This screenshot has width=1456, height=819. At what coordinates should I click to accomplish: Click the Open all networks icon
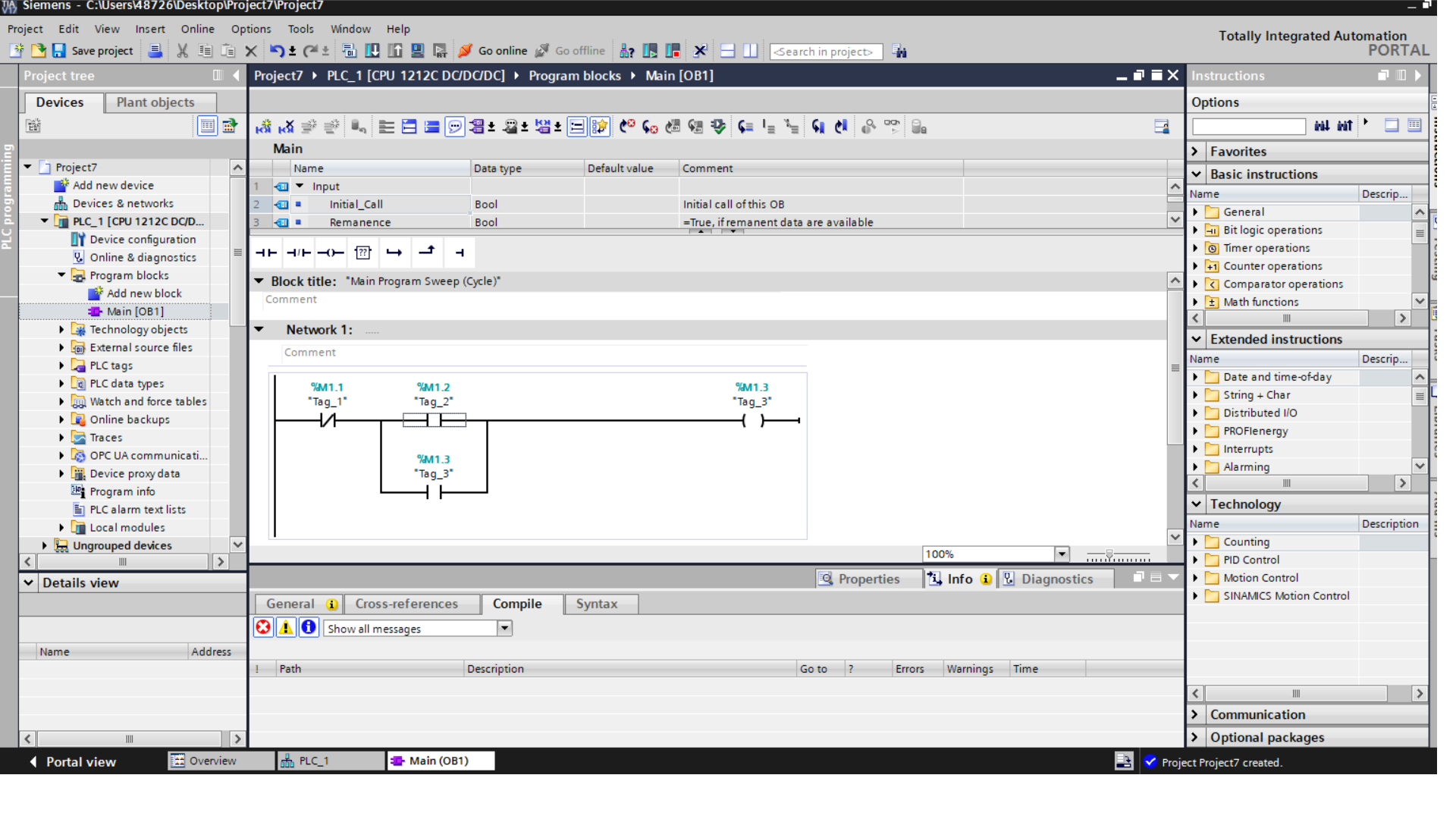coord(409,127)
